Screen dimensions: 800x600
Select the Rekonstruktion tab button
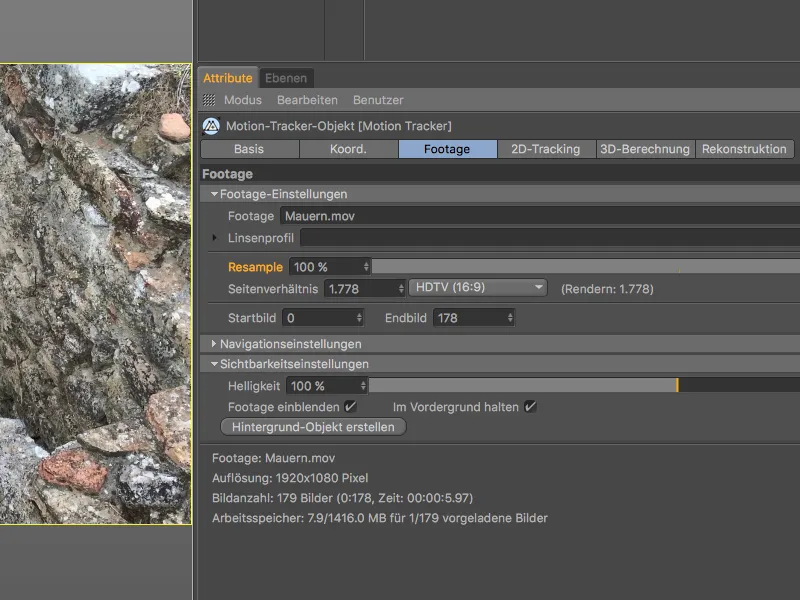(x=745, y=149)
